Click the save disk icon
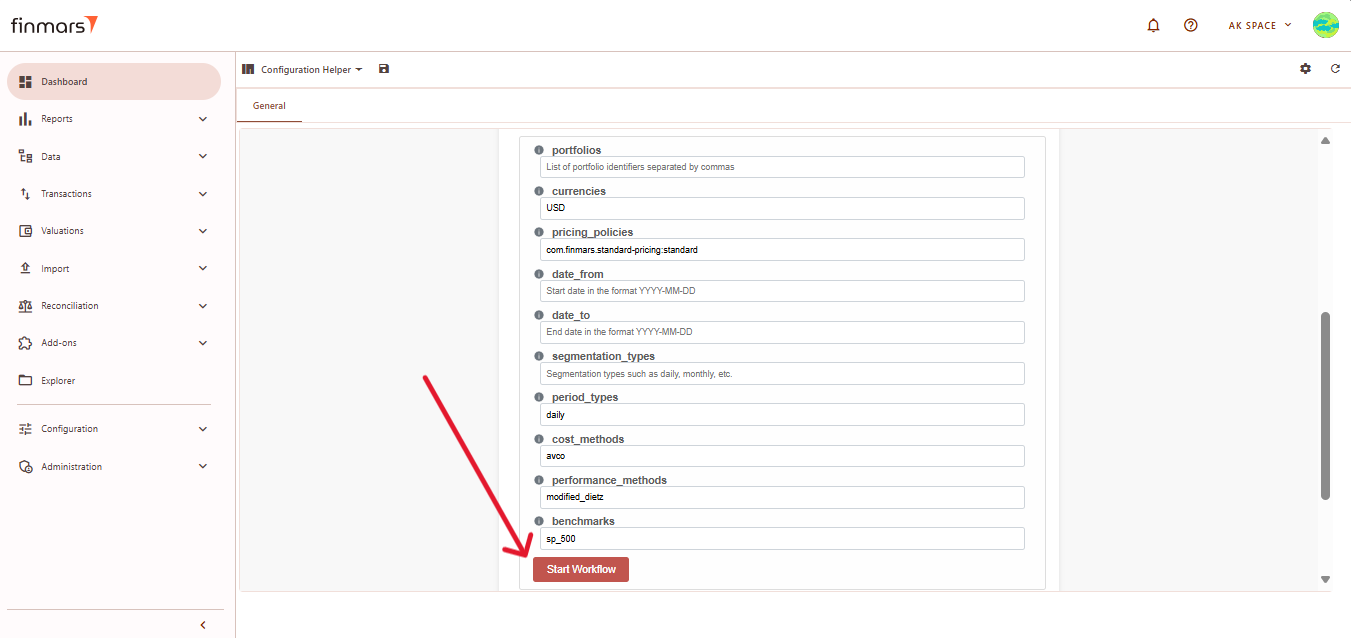Image resolution: width=1351 pixels, height=638 pixels. 384,69
